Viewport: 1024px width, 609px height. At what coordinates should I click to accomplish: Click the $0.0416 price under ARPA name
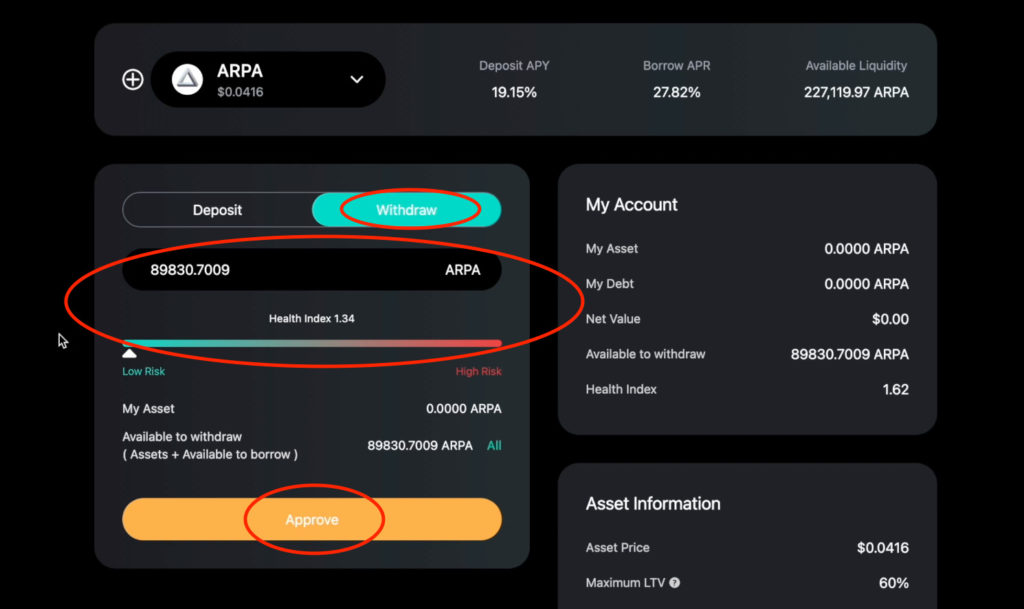240,92
